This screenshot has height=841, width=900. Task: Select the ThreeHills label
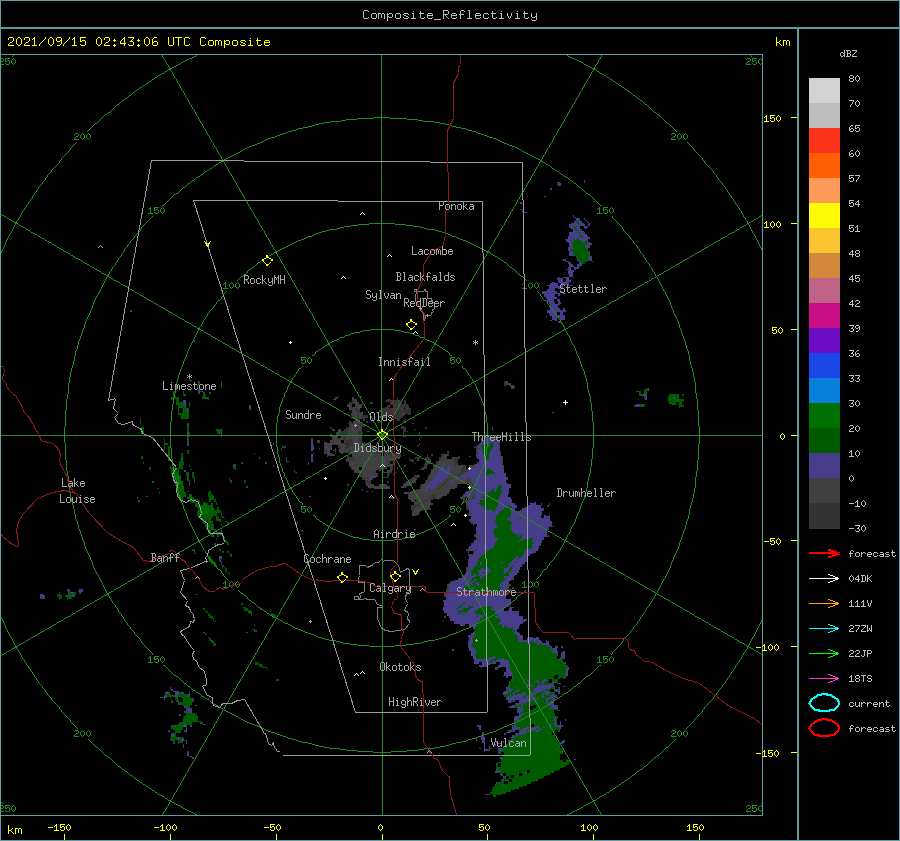coord(502,437)
